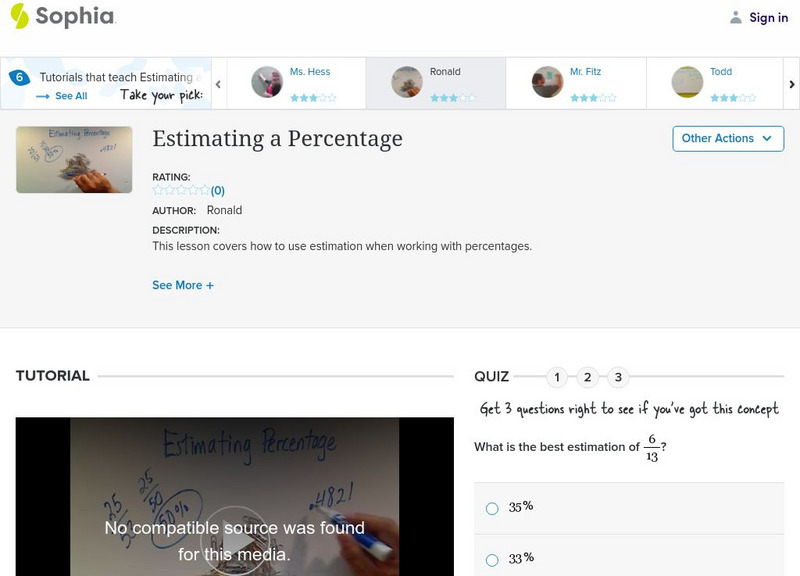Screen dimensions: 800x576
Task: Go to quiz question 3
Action: (x=619, y=377)
